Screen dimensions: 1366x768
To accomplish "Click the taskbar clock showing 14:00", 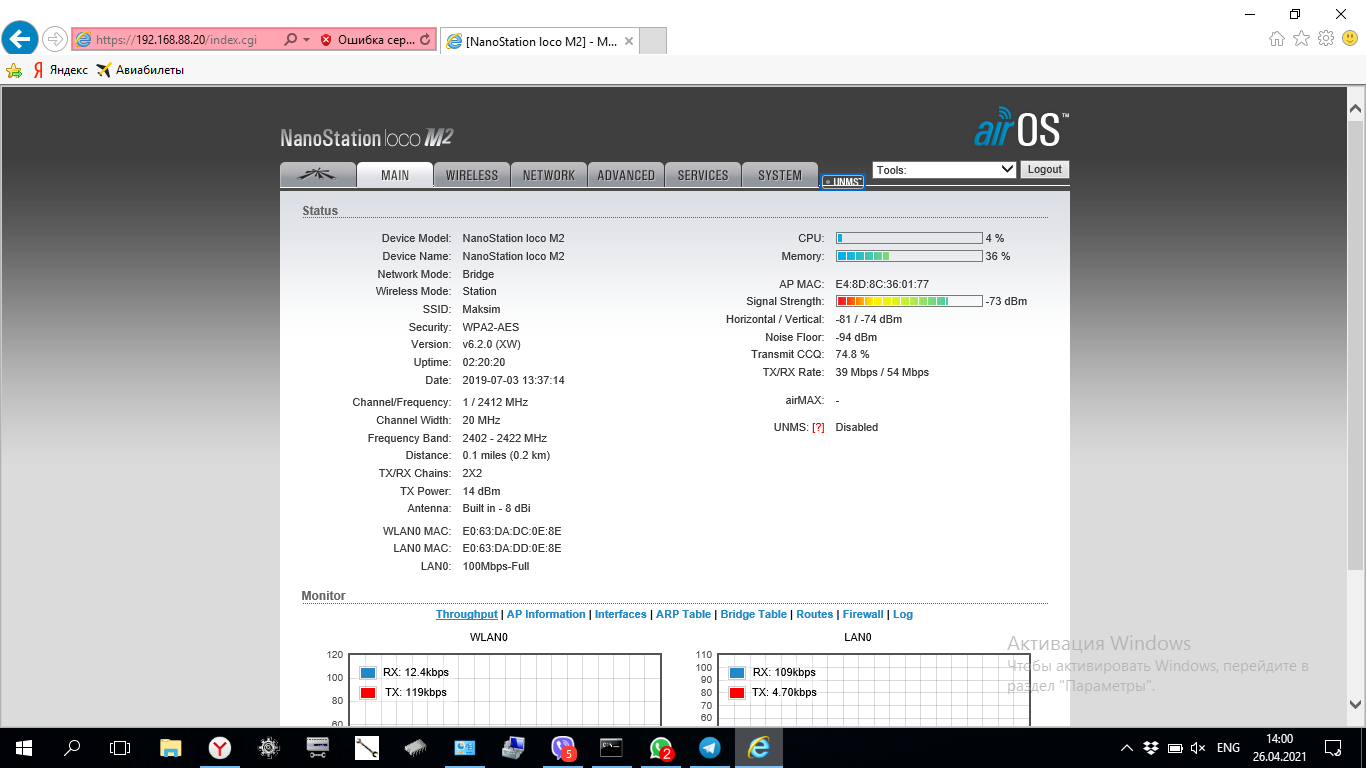I will (x=1279, y=747).
